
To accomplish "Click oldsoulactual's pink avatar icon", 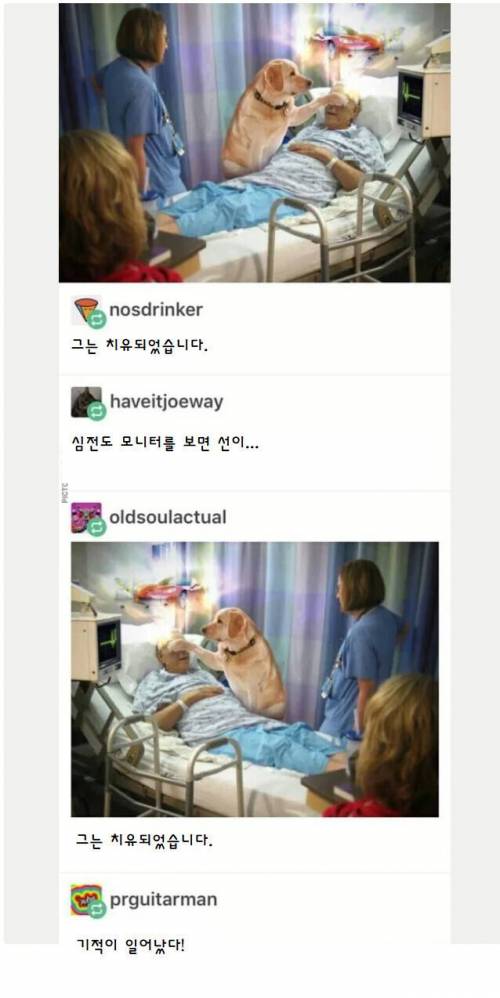I will tap(86, 517).
